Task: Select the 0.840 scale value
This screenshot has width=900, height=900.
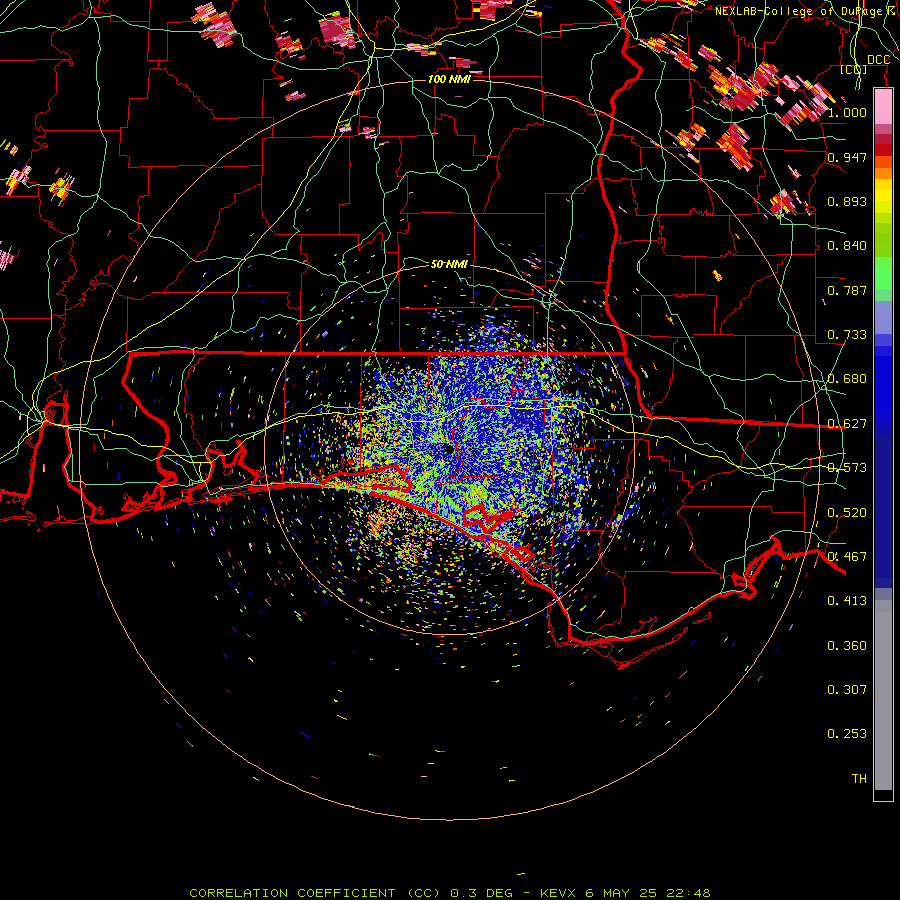Action: click(847, 246)
